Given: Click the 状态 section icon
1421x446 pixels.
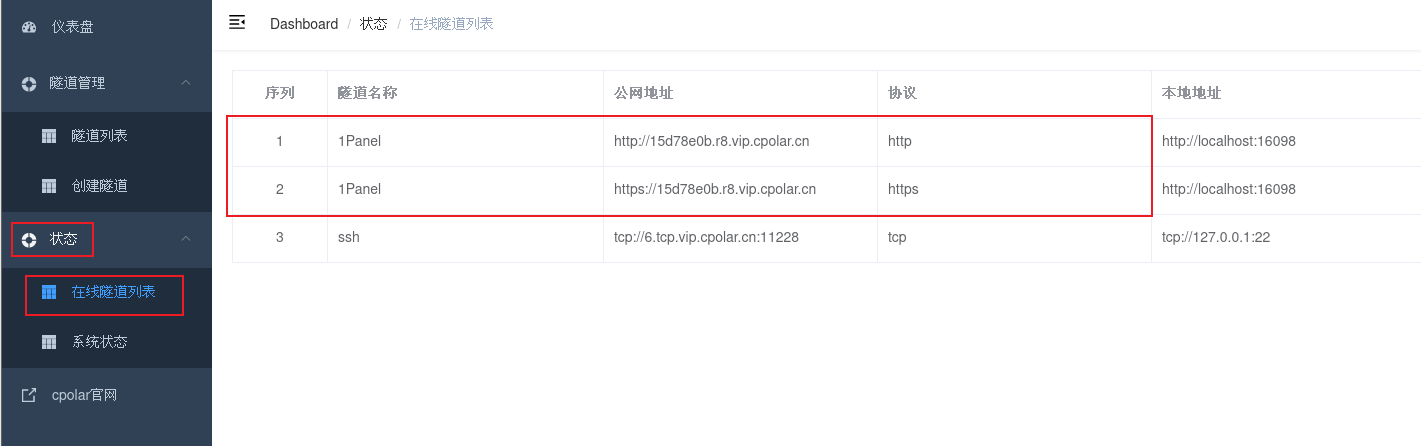Looking at the screenshot, I should 29,239.
